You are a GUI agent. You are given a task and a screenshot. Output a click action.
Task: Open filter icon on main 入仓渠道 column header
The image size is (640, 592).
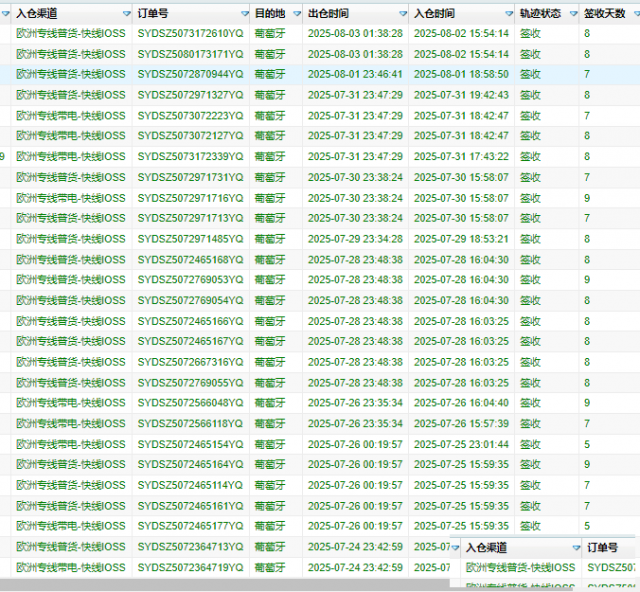(126, 14)
